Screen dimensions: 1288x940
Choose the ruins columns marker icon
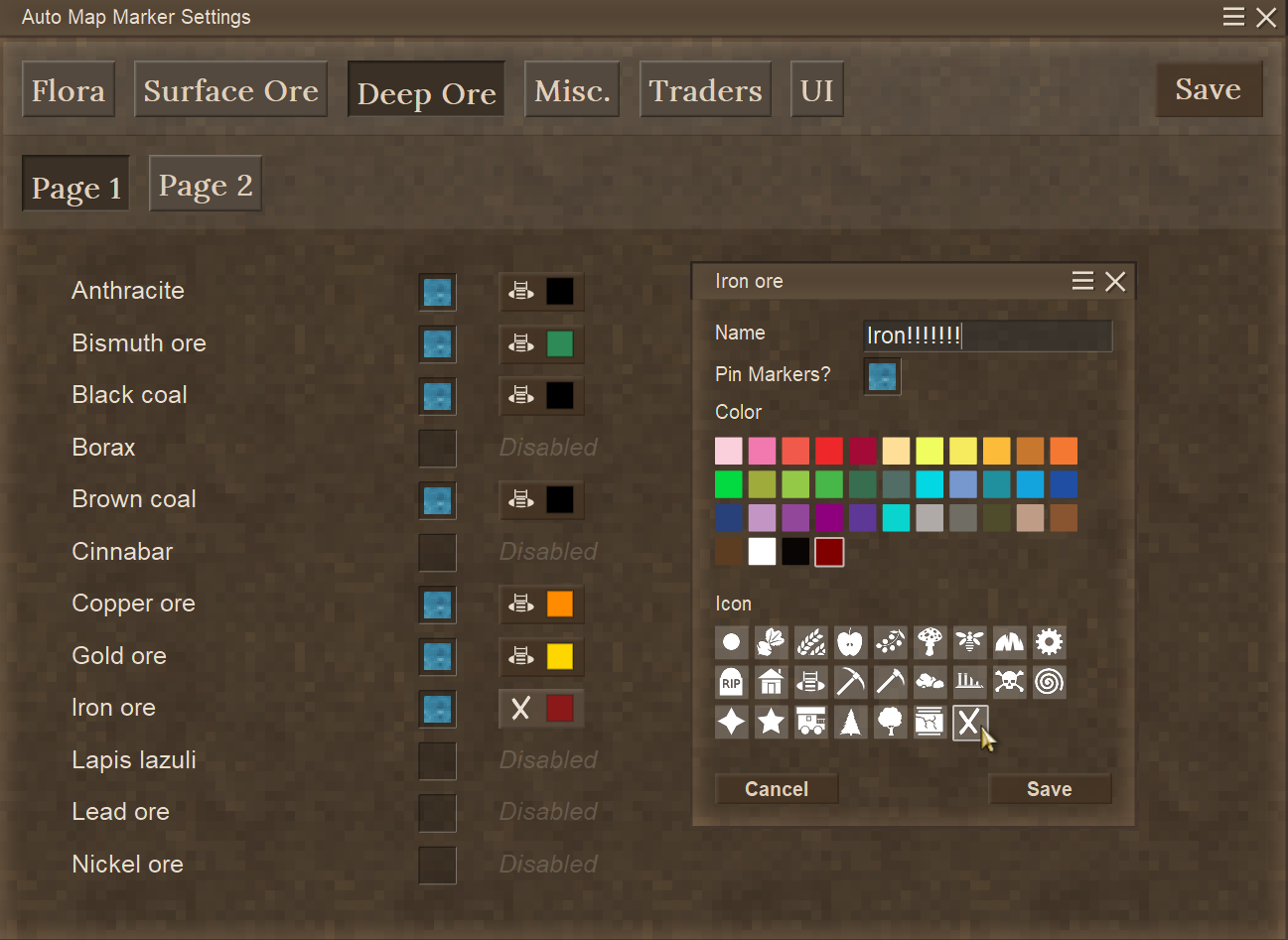(x=970, y=682)
